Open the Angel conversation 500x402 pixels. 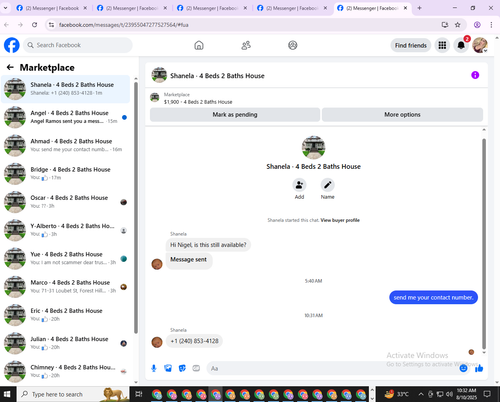[x=65, y=117]
